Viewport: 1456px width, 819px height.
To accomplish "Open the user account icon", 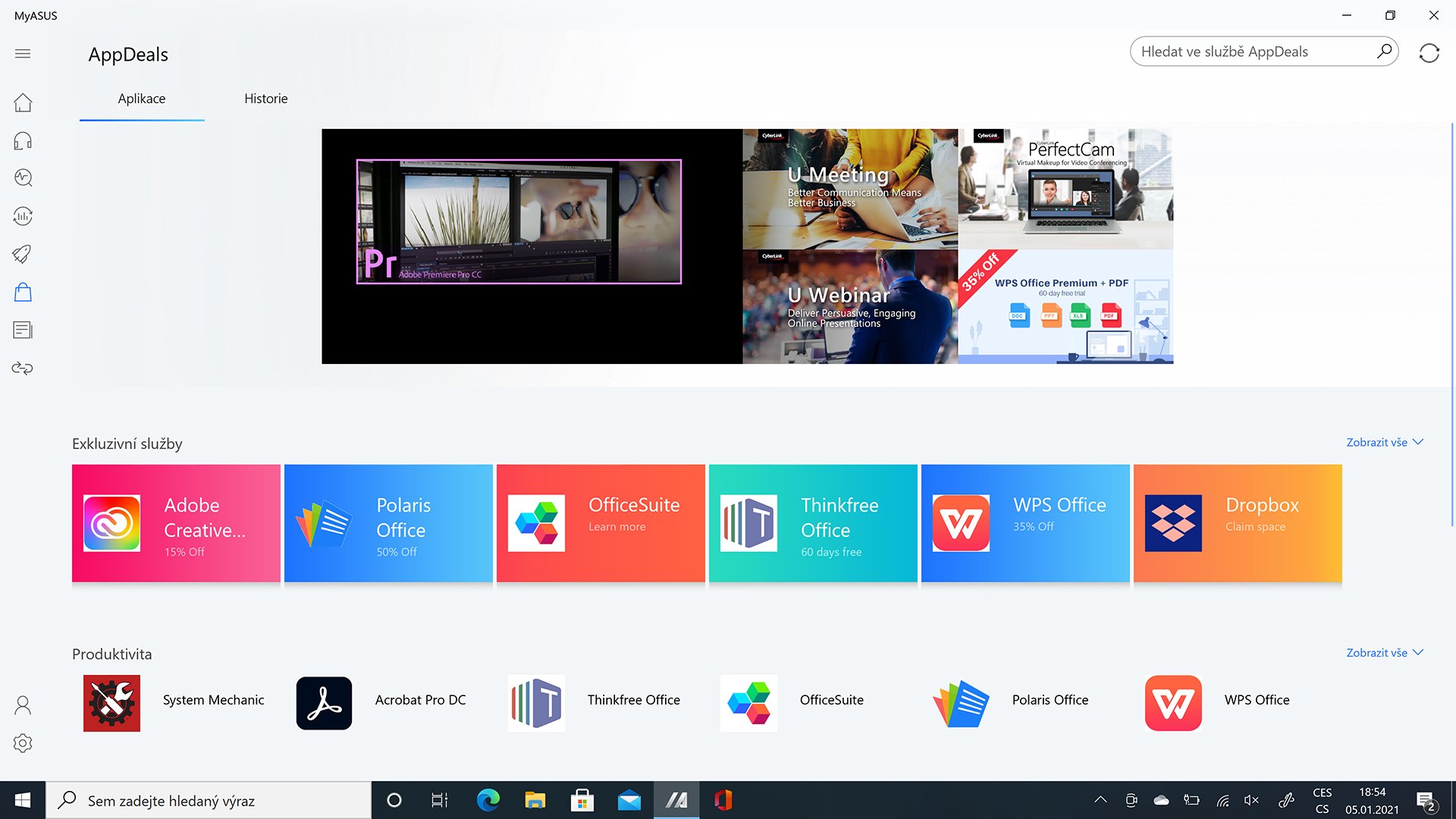I will (x=23, y=705).
